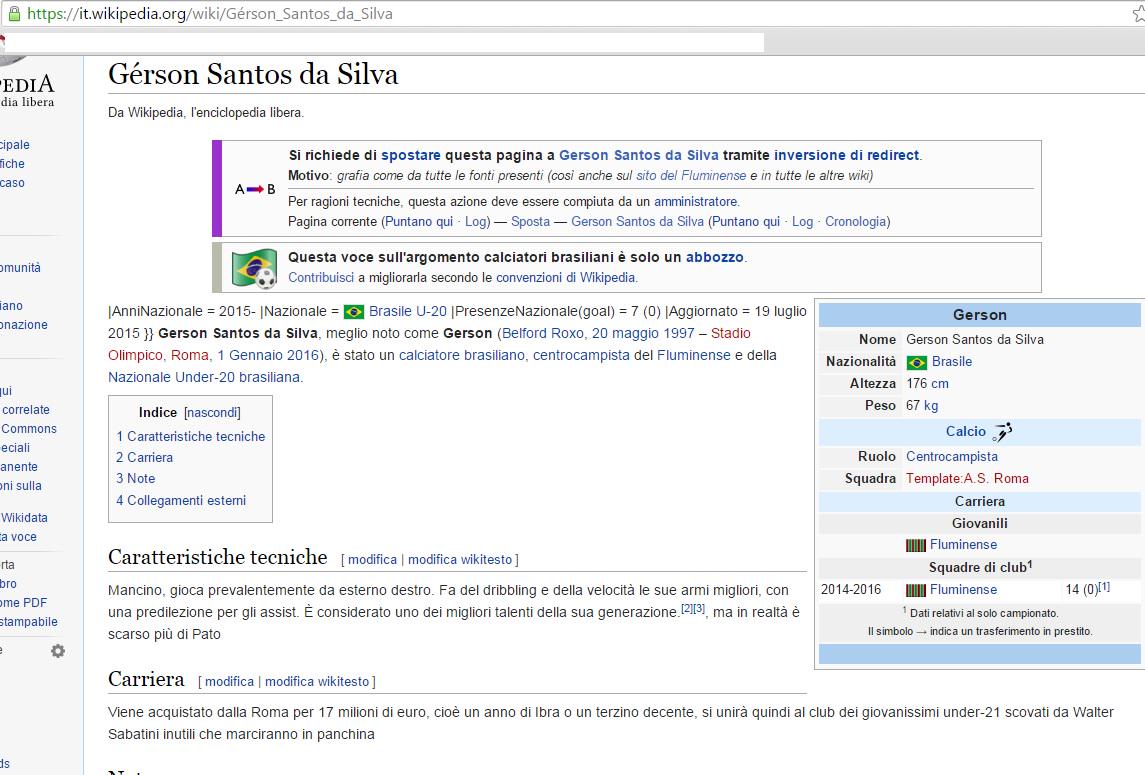Open 'Belford Roxo' birthplace link

pos(543,333)
